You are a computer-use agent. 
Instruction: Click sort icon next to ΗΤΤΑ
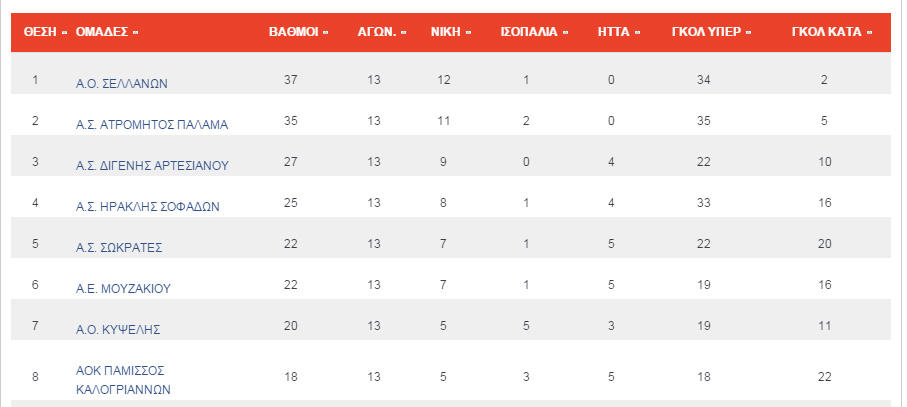click(x=637, y=33)
